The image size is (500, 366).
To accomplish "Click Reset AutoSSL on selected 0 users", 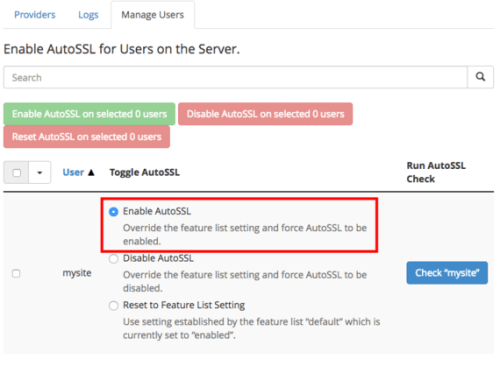I will pos(87,137).
